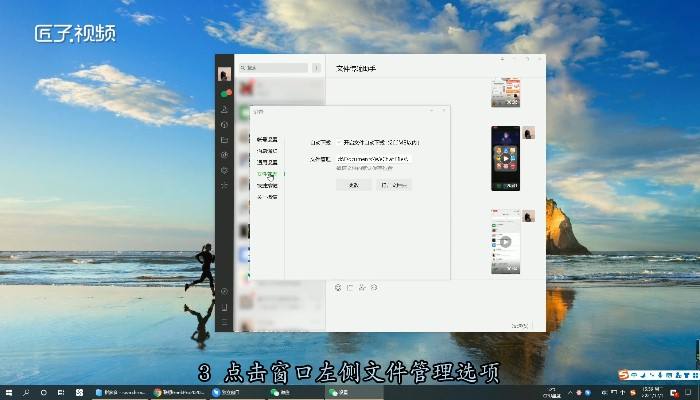Switch to the WeChat taskbar button
This screenshot has height=400, width=700.
pyautogui.click(x=296, y=393)
